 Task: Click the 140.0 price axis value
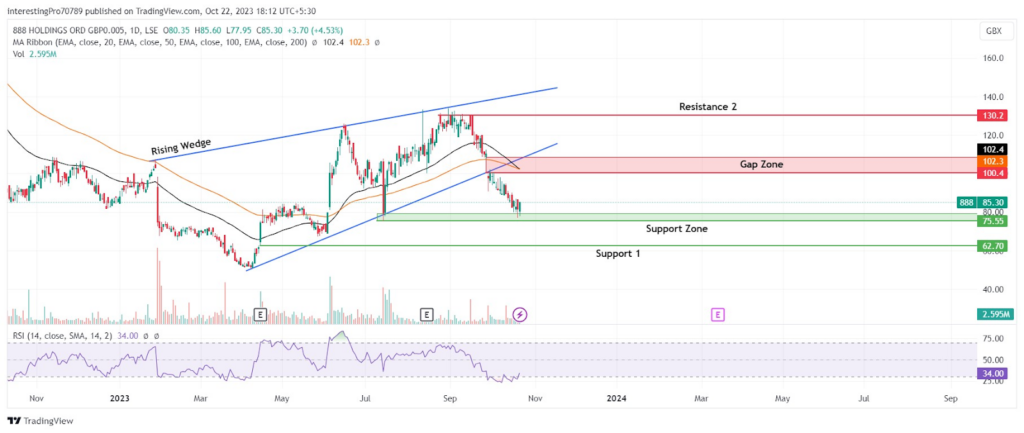point(993,97)
